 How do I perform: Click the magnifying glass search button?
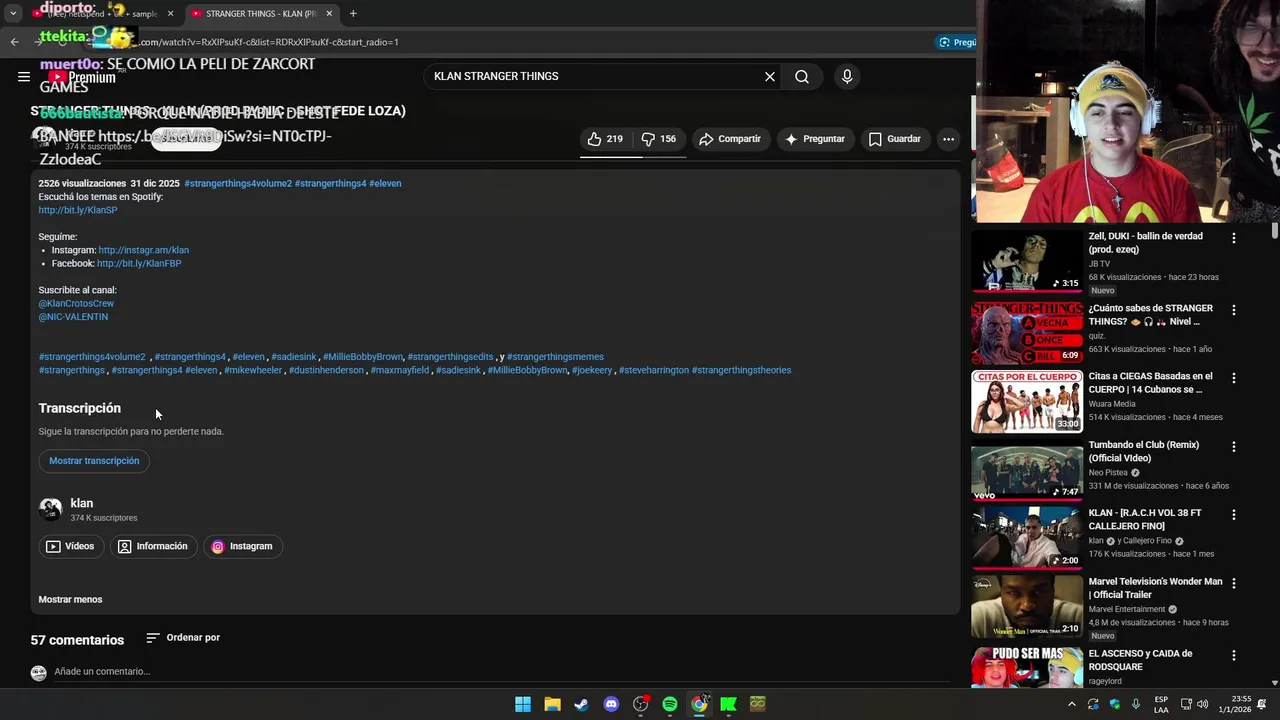pyautogui.click(x=802, y=76)
